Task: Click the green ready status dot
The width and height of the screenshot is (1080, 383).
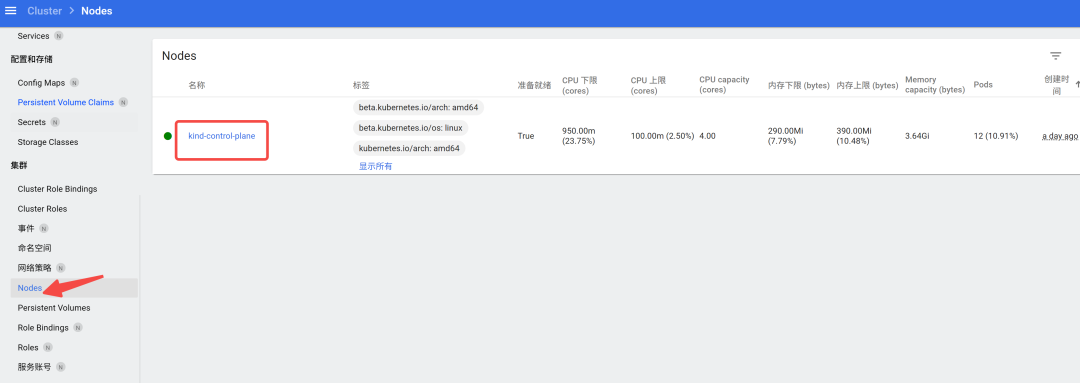Action: pyautogui.click(x=167, y=136)
